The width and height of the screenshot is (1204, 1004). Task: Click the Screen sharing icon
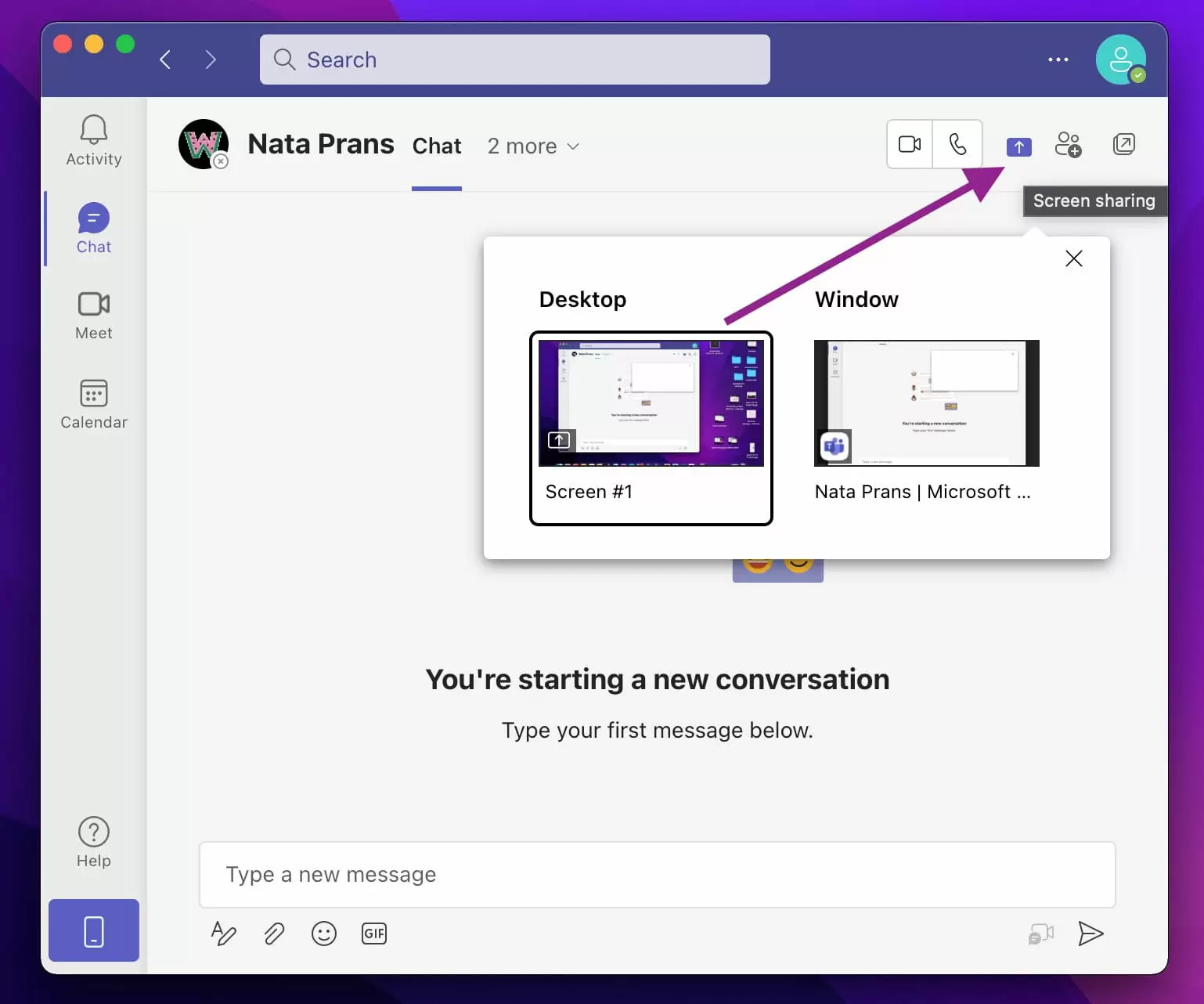[1018, 146]
